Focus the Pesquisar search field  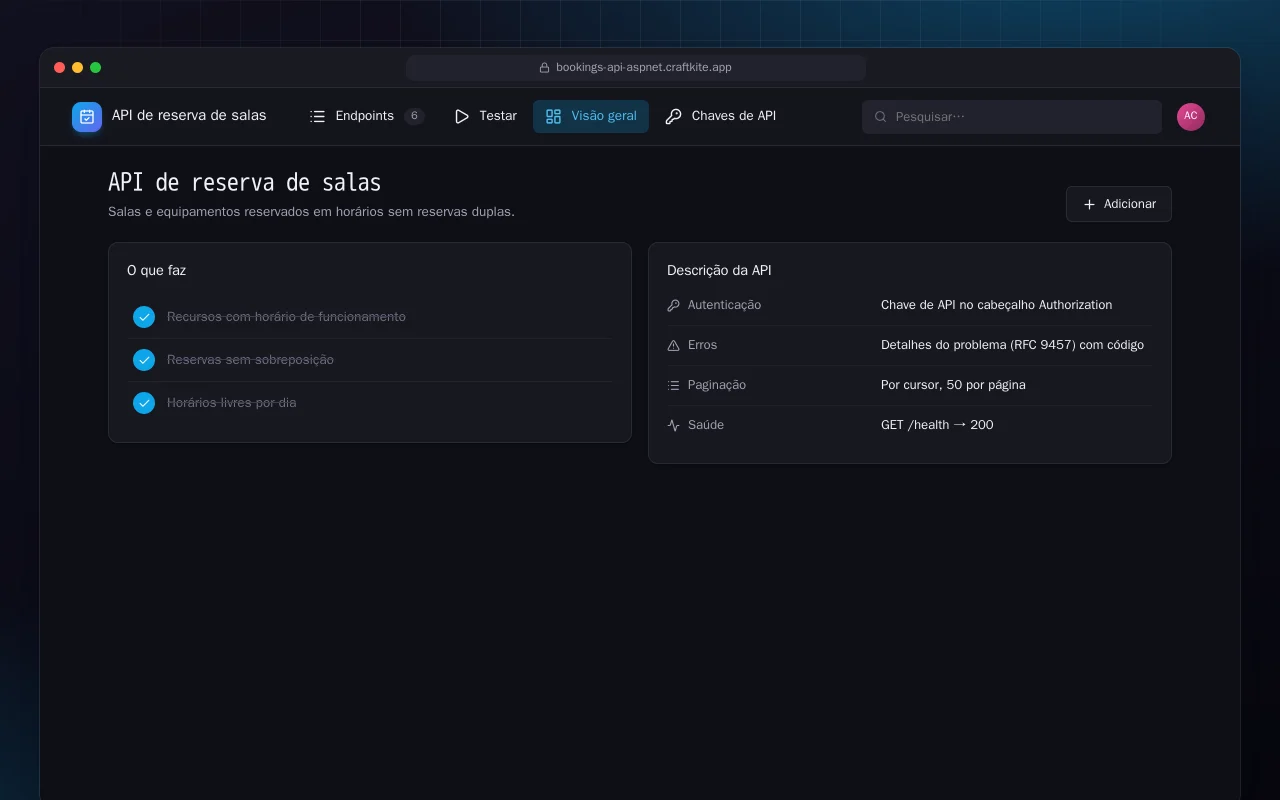[x=1012, y=117]
